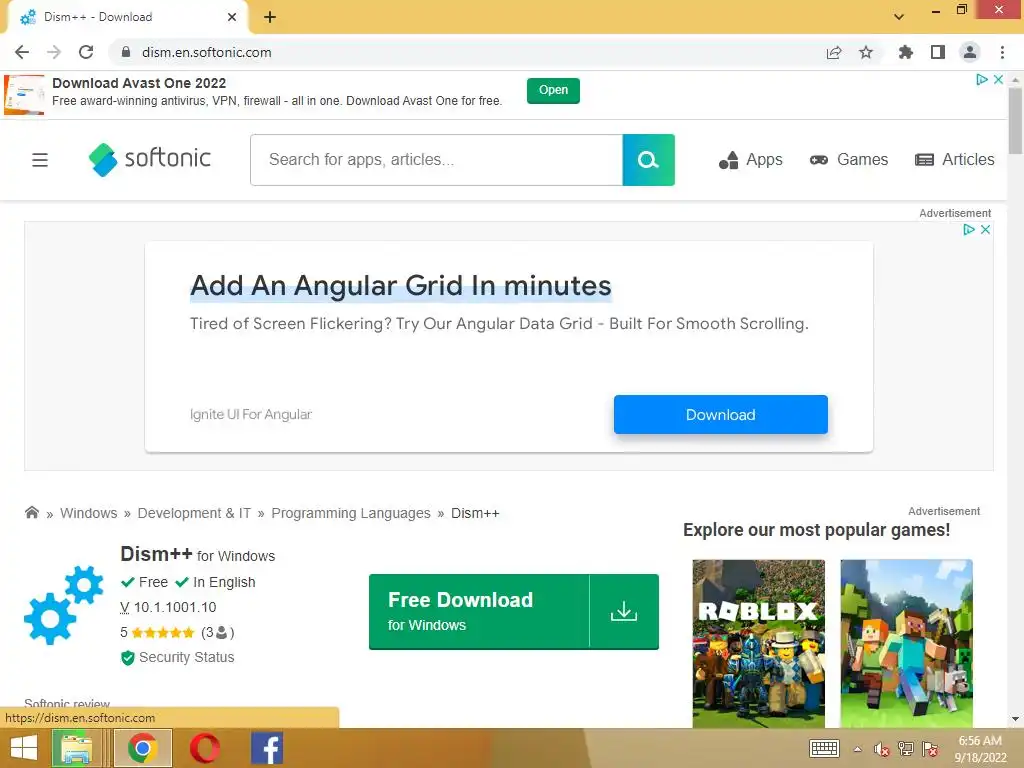Reload the Softonic page
This screenshot has width=1024, height=768.
pyautogui.click(x=86, y=52)
